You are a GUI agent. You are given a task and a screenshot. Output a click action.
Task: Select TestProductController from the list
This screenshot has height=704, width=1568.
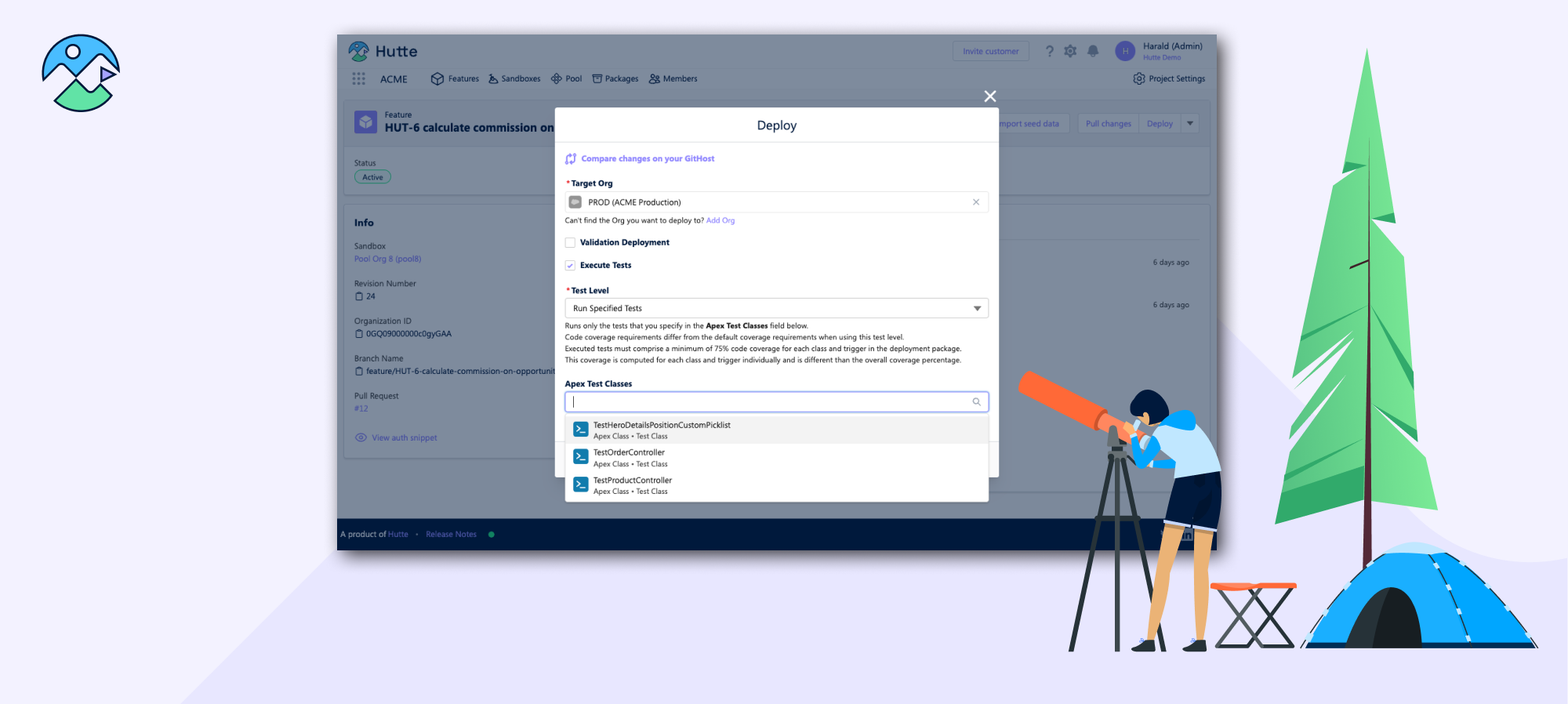tap(776, 485)
